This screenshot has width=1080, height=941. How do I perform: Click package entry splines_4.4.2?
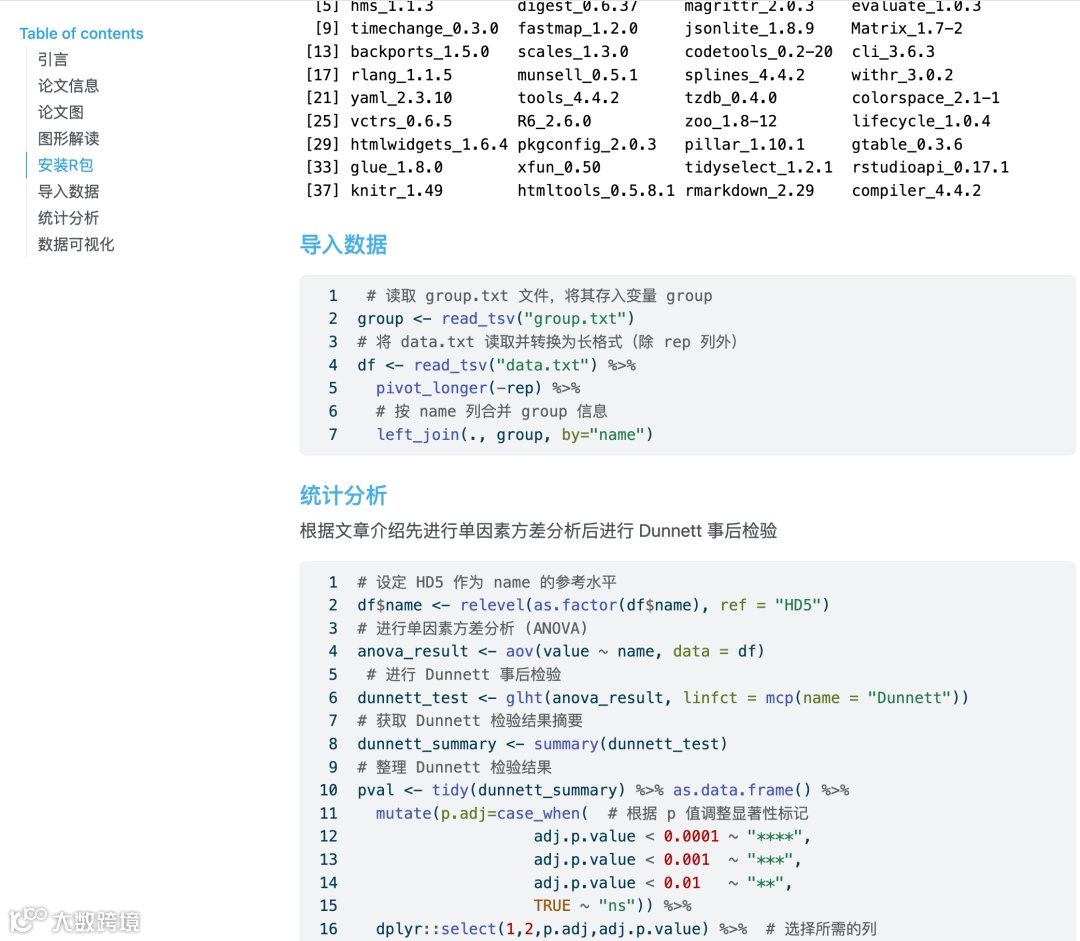tap(744, 74)
